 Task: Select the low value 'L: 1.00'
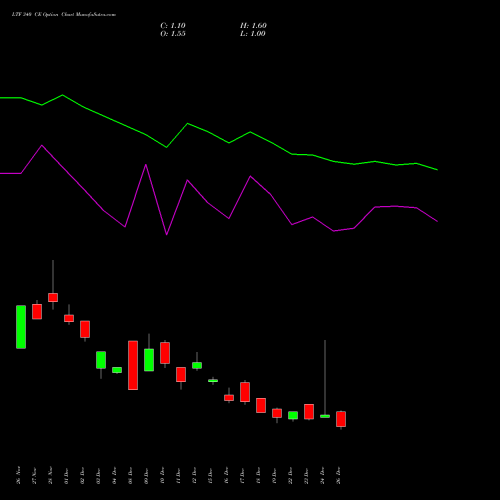pyautogui.click(x=253, y=34)
